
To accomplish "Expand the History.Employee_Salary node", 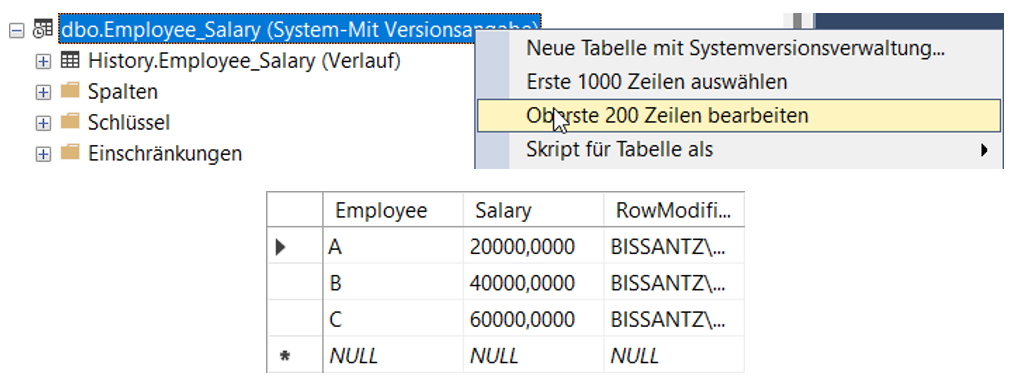I will pyautogui.click(x=43, y=61).
